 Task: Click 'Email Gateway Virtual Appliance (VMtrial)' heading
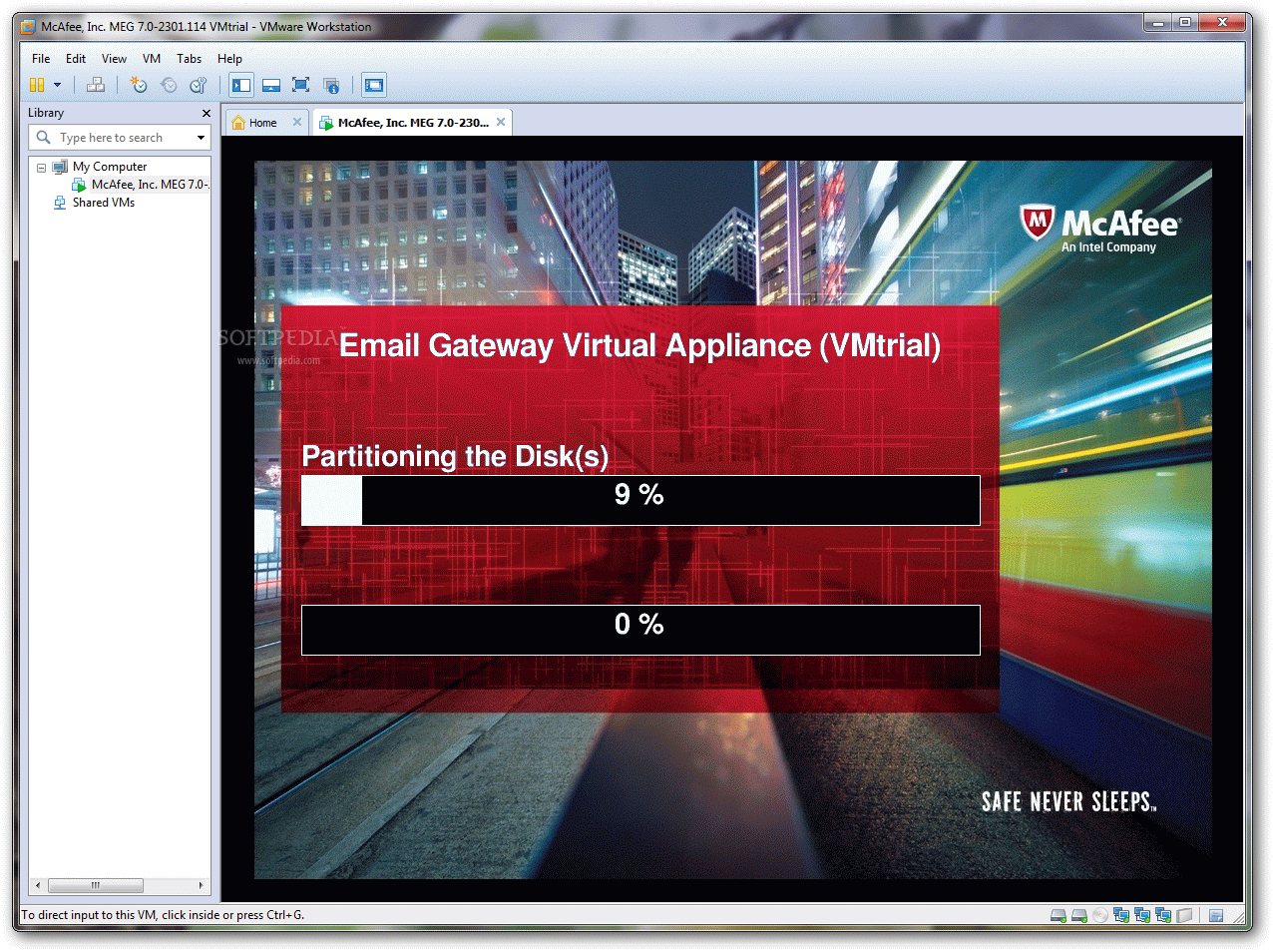click(639, 345)
